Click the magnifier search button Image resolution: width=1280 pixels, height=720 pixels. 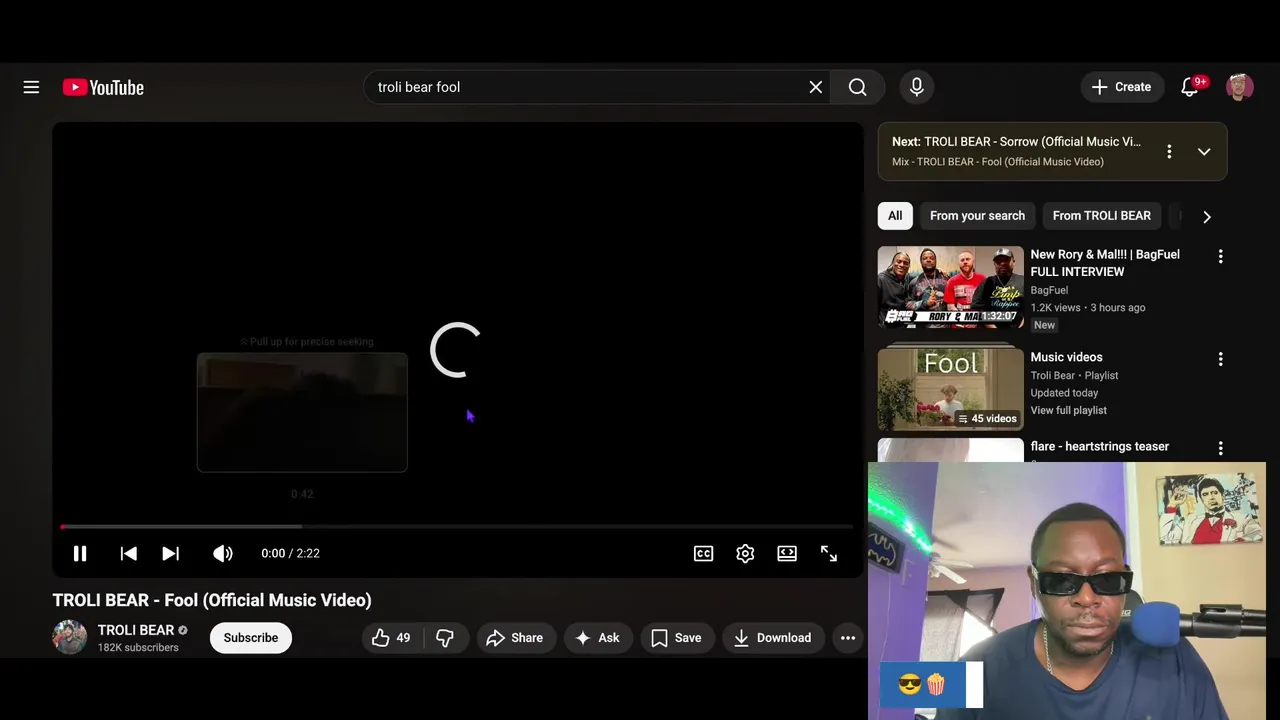click(x=858, y=87)
